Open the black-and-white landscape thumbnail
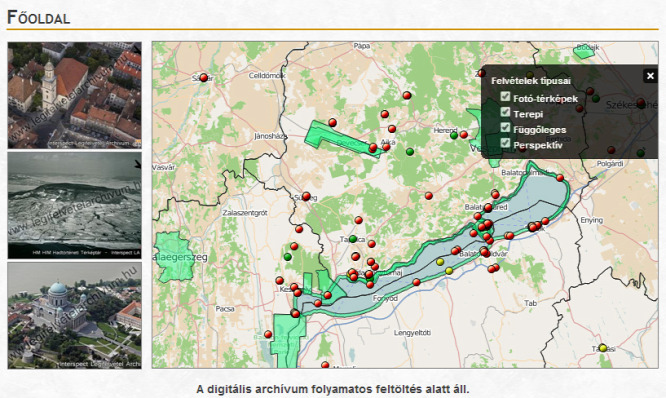Screen dimensions: 666x398 (x=74, y=206)
